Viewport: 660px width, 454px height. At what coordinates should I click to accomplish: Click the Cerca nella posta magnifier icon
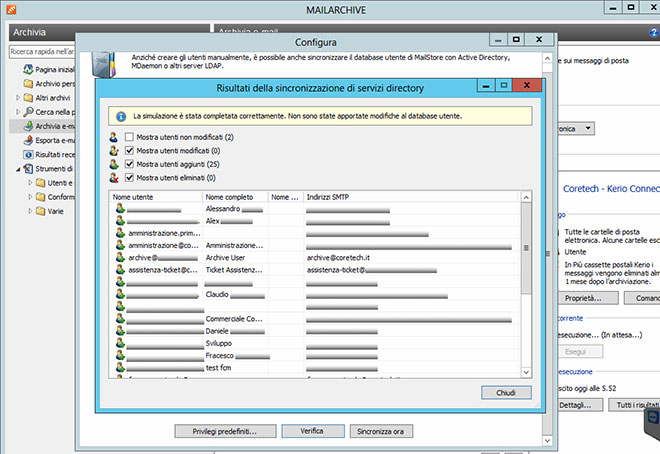pos(26,113)
